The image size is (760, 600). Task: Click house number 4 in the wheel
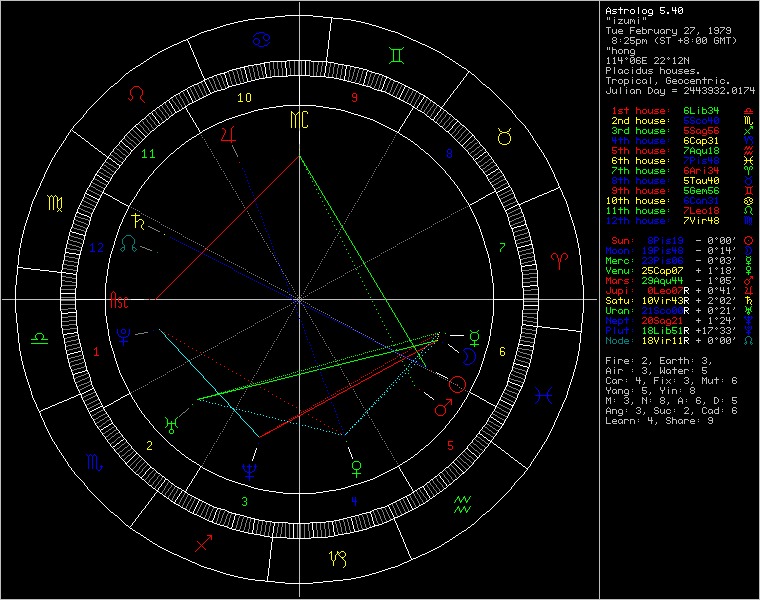coord(354,502)
